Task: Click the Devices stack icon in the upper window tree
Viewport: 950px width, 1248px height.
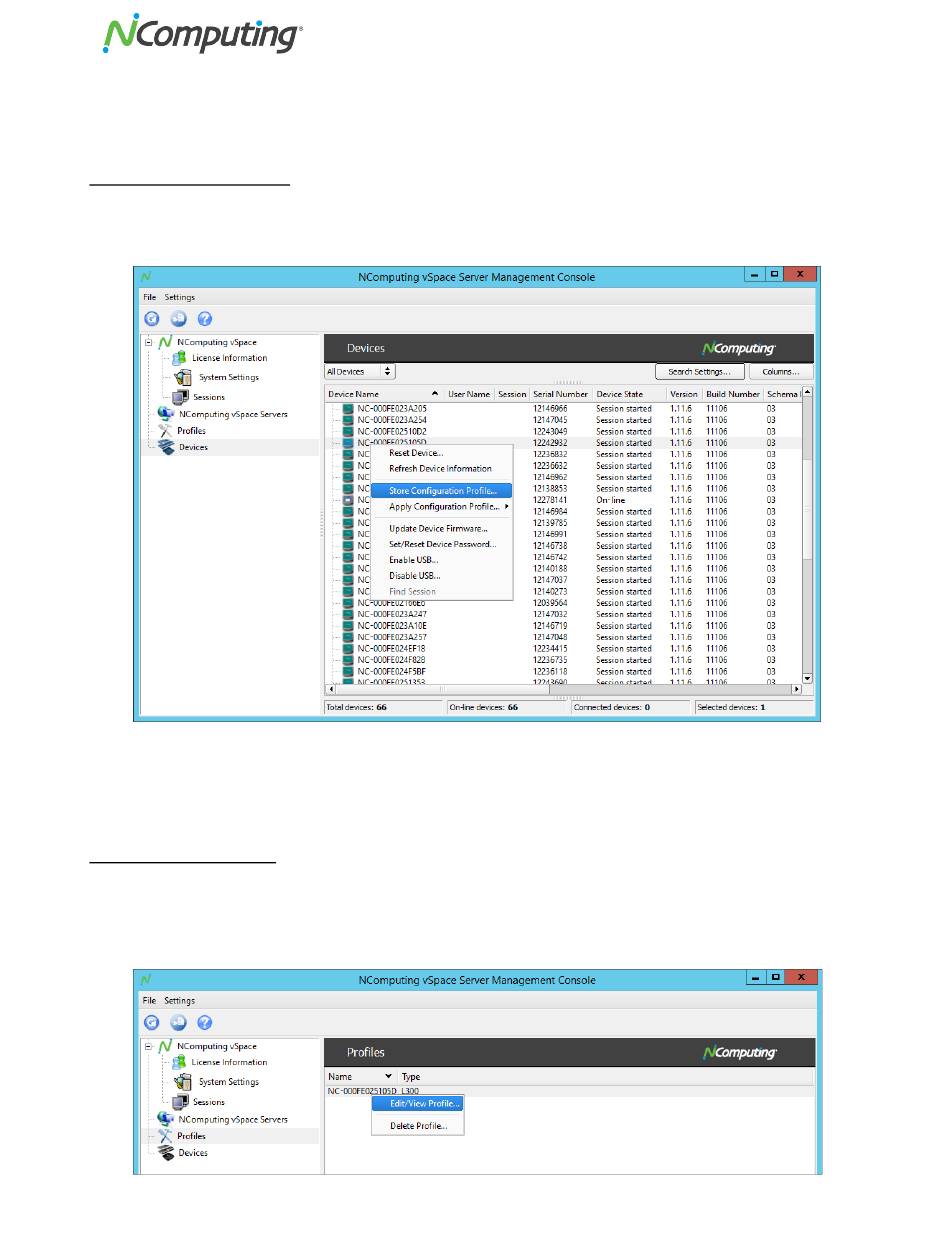Action: [x=166, y=447]
